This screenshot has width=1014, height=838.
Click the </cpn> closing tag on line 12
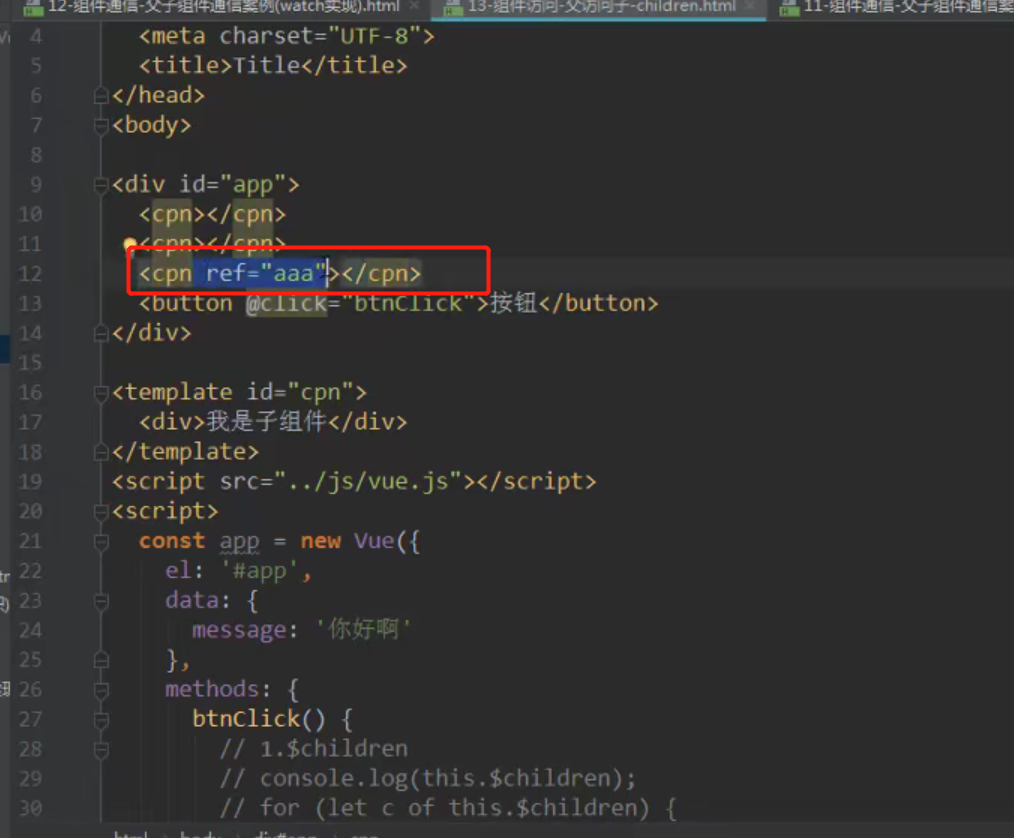click(382, 274)
